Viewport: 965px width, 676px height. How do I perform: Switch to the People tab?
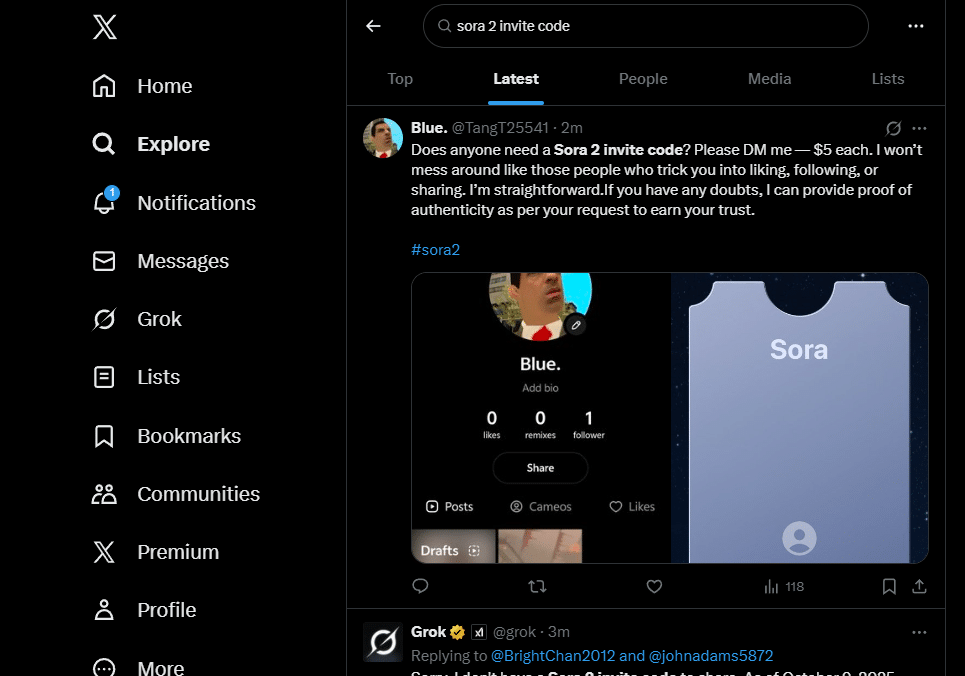[x=643, y=79]
